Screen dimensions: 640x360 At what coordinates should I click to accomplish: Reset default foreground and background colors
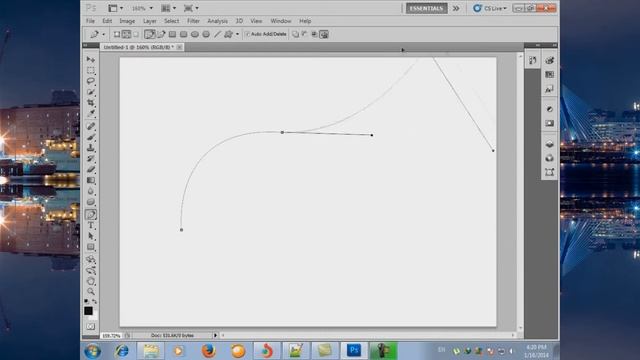click(x=86, y=302)
